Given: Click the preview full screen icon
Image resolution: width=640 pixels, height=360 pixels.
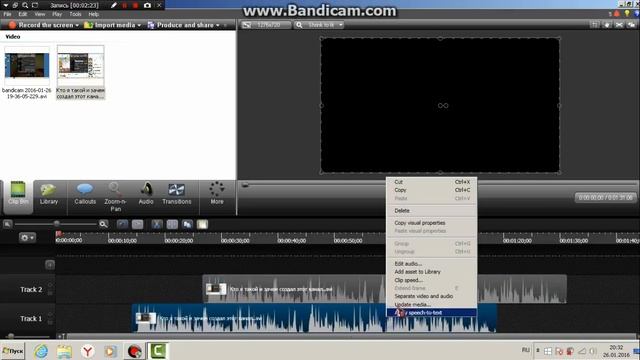Looking at the screenshot, I should pos(619,25).
